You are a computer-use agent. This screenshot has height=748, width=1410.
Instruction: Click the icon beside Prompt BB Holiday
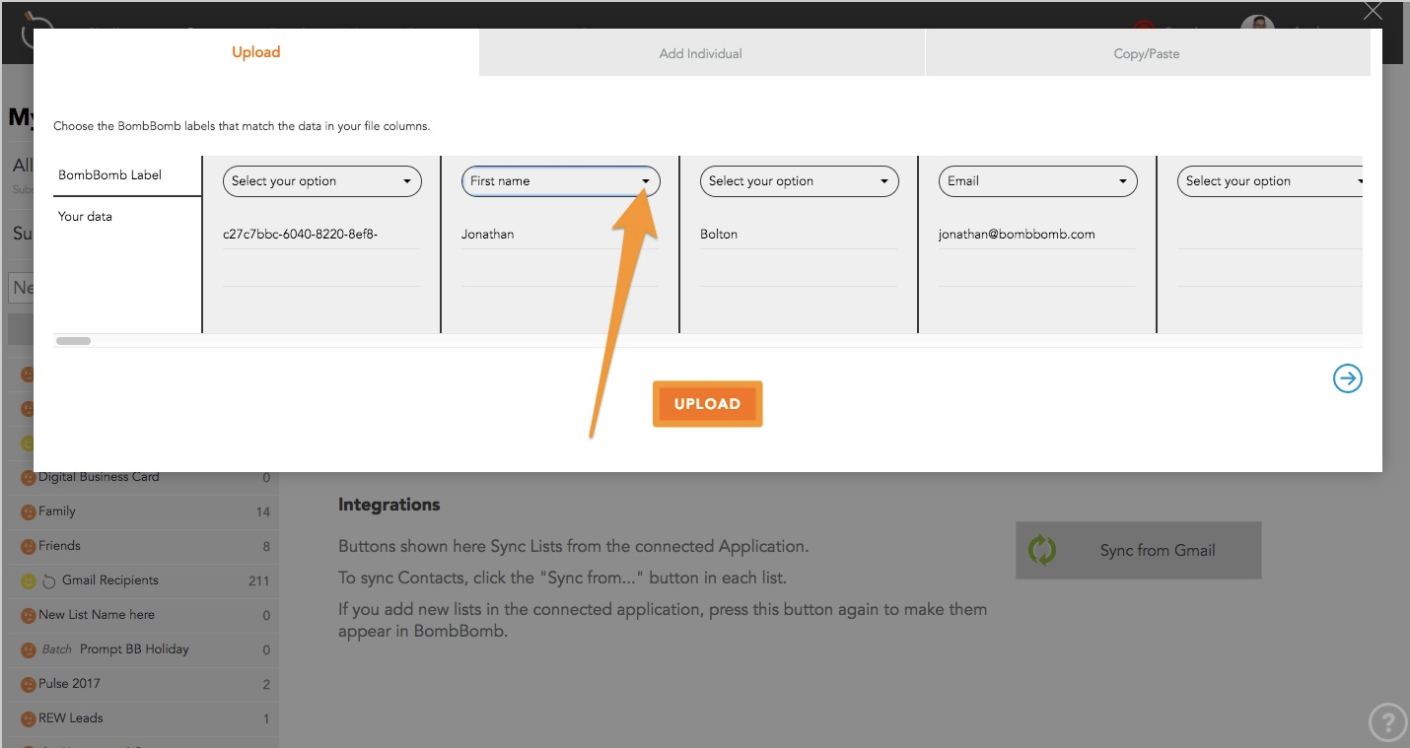pos(28,650)
